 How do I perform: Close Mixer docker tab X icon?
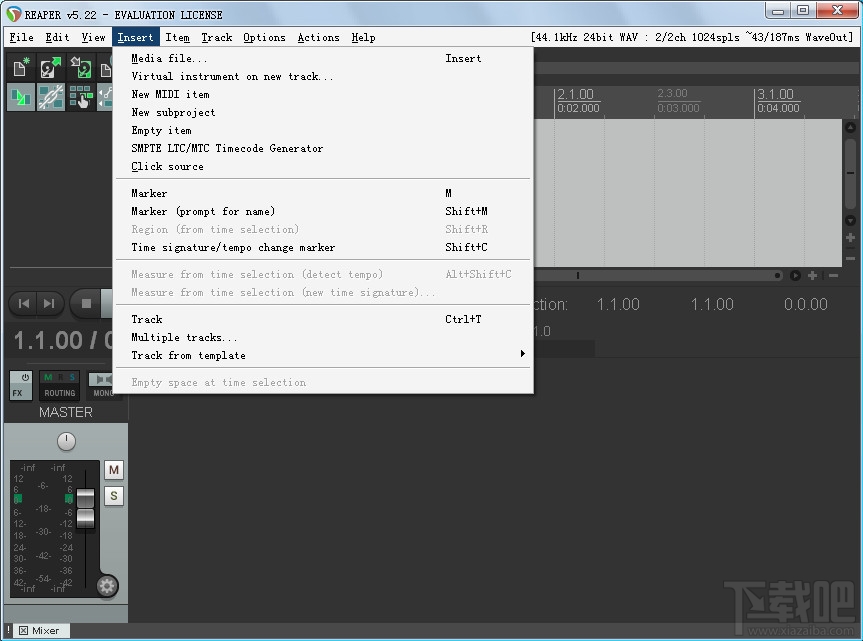click(x=23, y=631)
